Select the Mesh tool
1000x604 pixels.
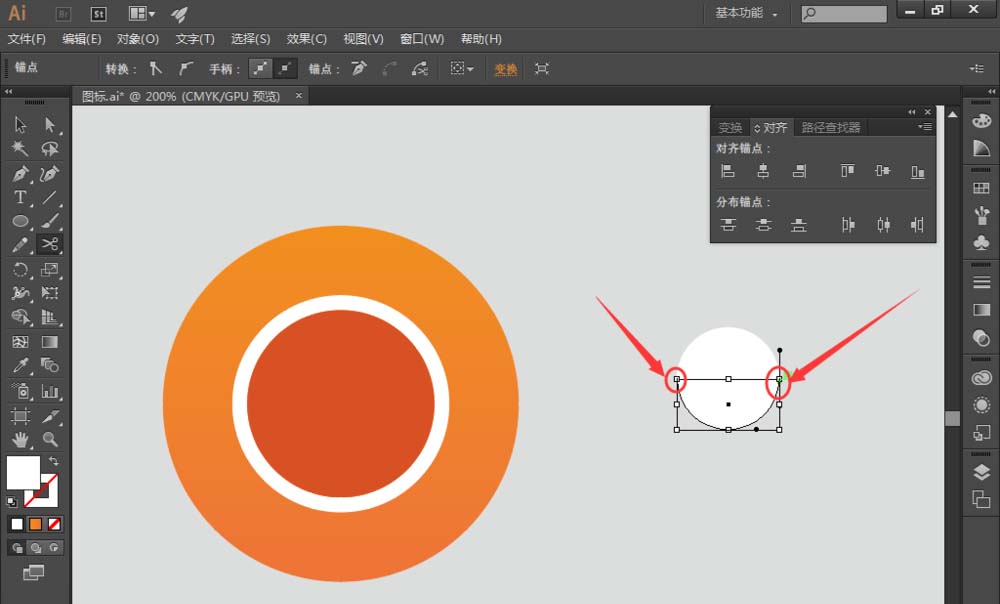(x=20, y=342)
